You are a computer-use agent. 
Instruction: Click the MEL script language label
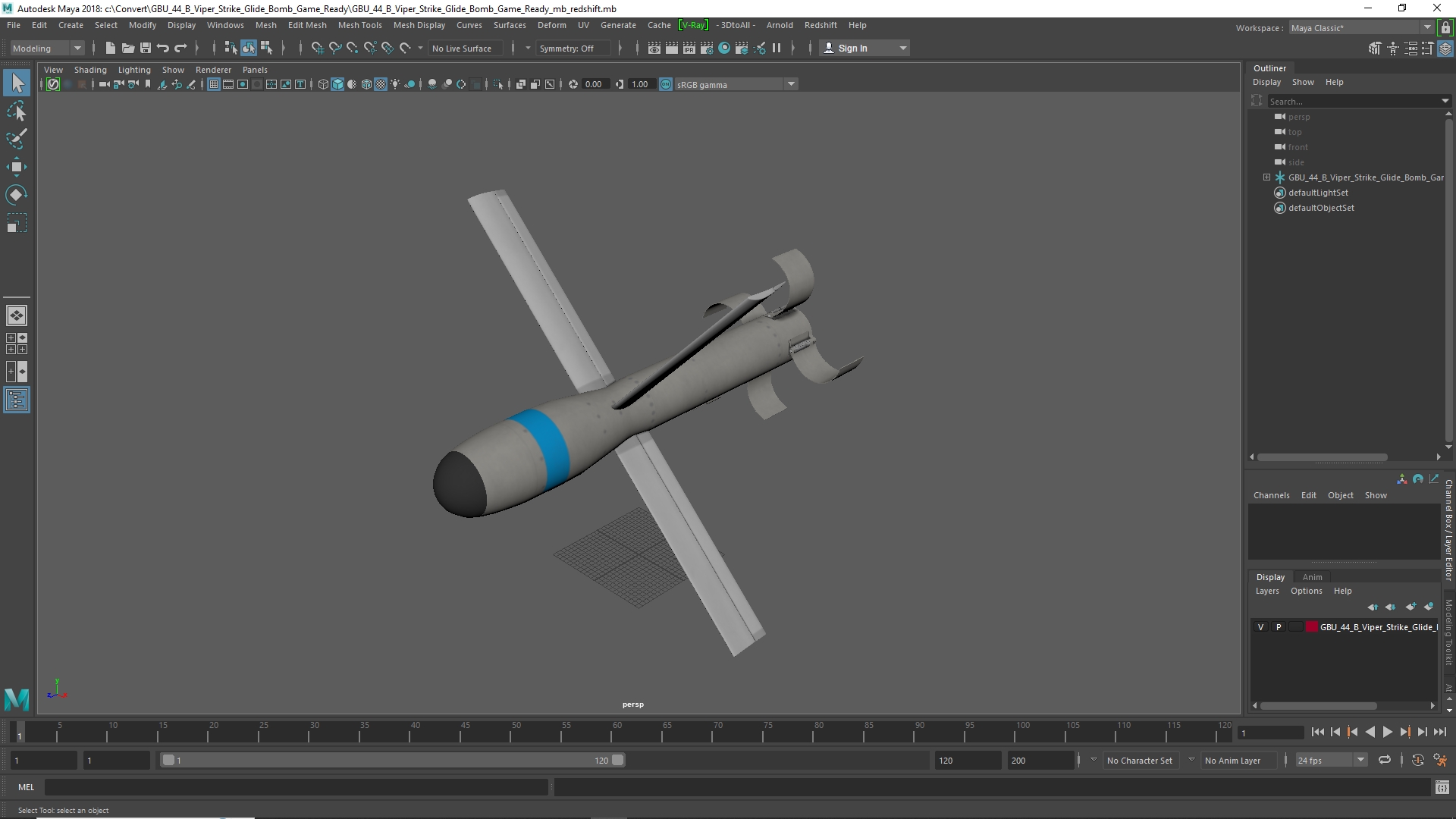click(27, 787)
